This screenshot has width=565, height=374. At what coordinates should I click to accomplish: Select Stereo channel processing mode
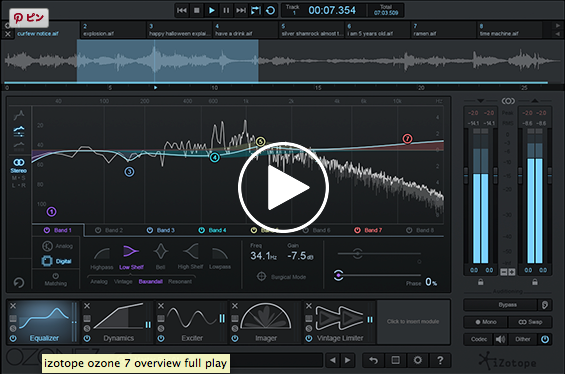click(x=19, y=166)
